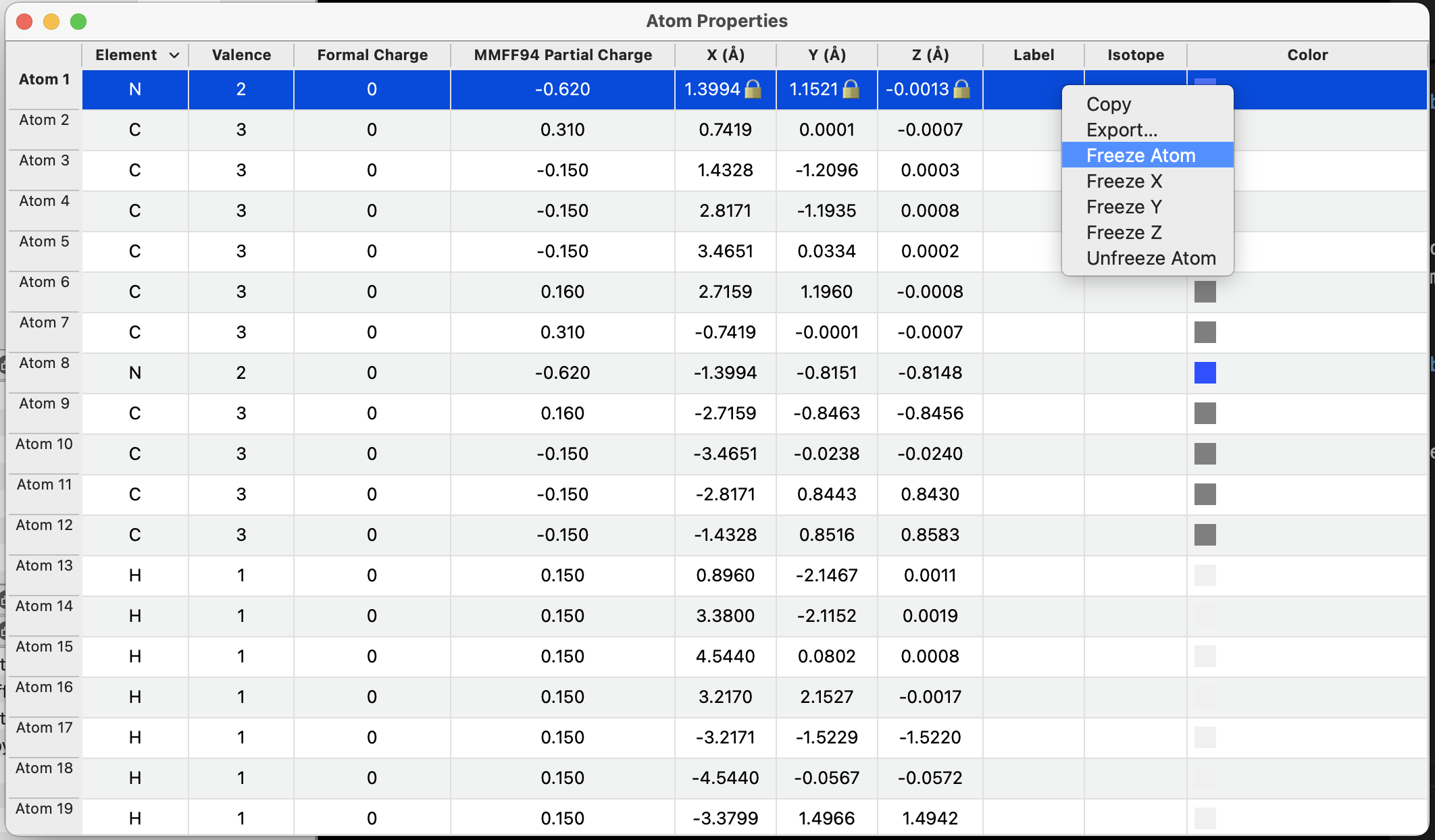Click the gray color swatch for Atom 6
This screenshot has height=840, width=1435.
point(1205,292)
